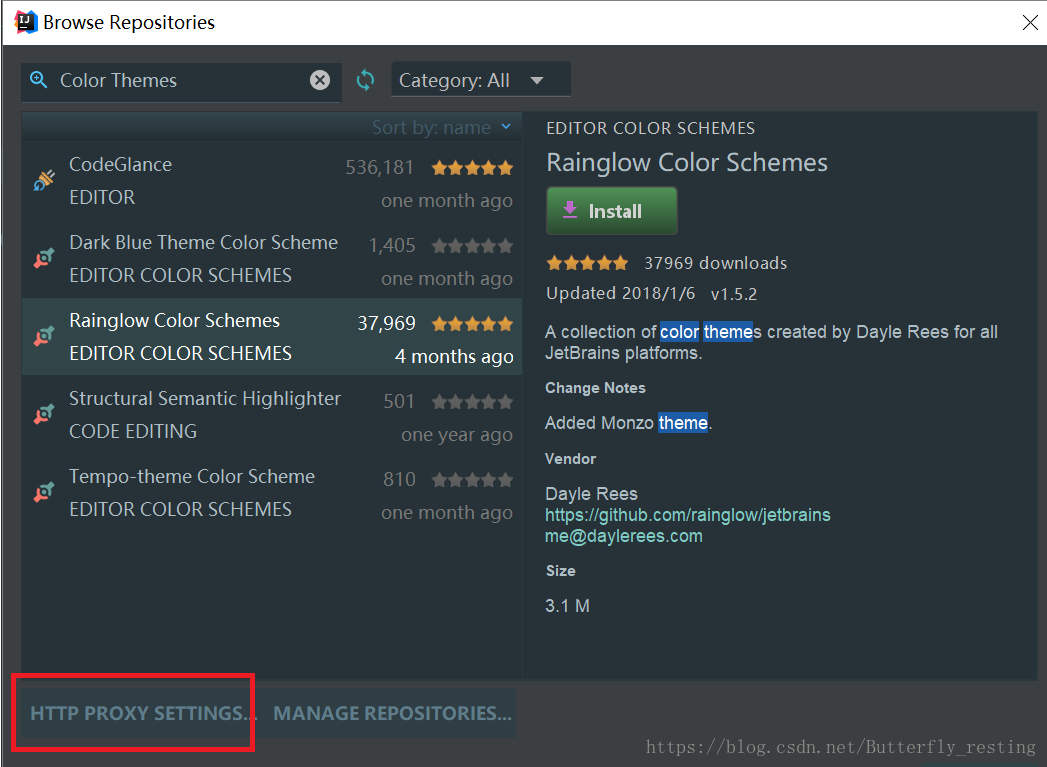Install the Rainglow Color Schemes plugin
Image resolution: width=1047 pixels, height=767 pixels.
tap(612, 211)
